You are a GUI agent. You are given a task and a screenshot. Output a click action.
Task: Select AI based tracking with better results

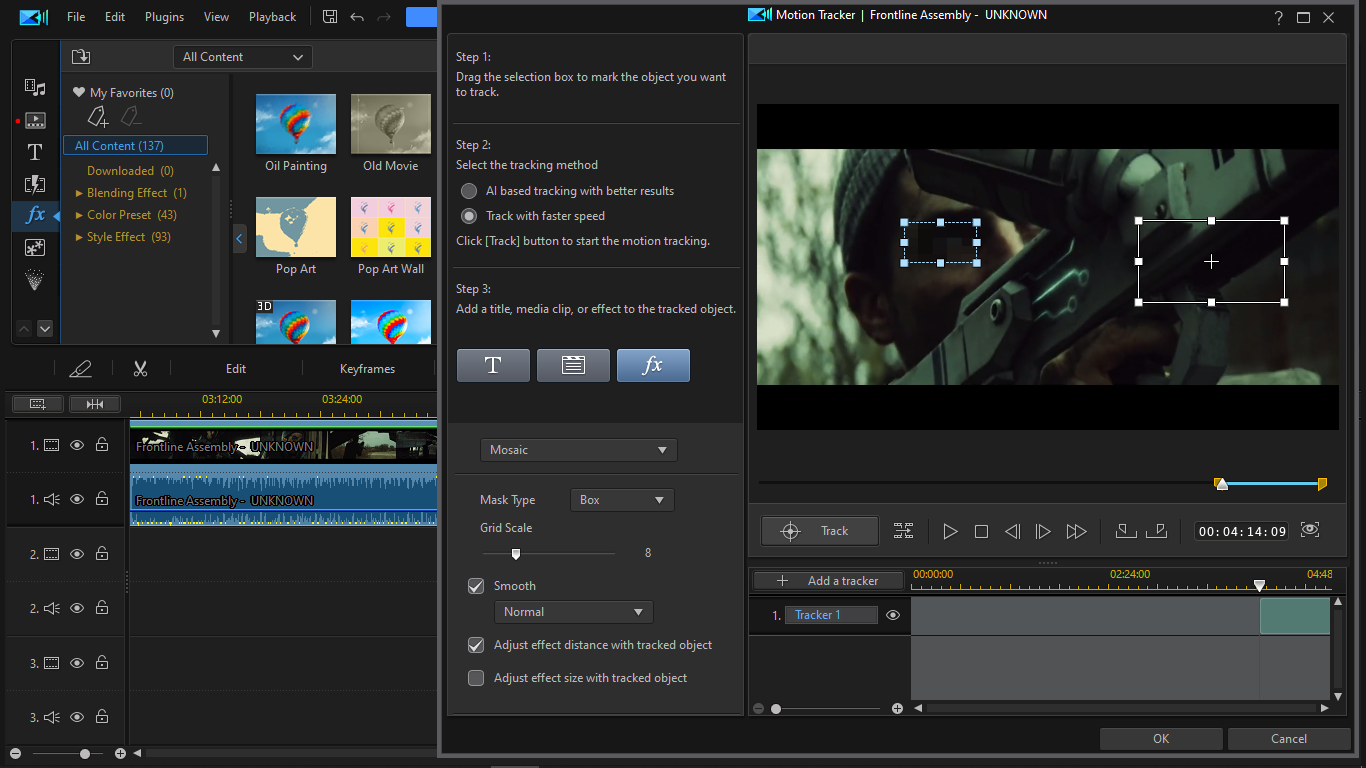click(469, 191)
